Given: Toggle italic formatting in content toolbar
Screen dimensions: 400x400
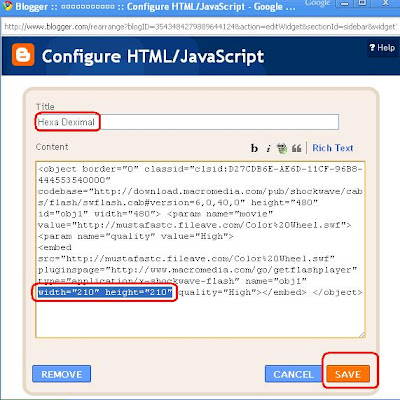Looking at the screenshot, I should (x=268, y=148).
